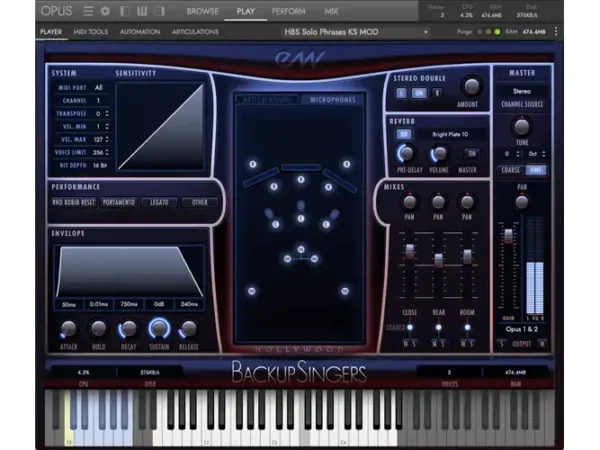Adjust the envelope Sustain knob

[x=159, y=329]
